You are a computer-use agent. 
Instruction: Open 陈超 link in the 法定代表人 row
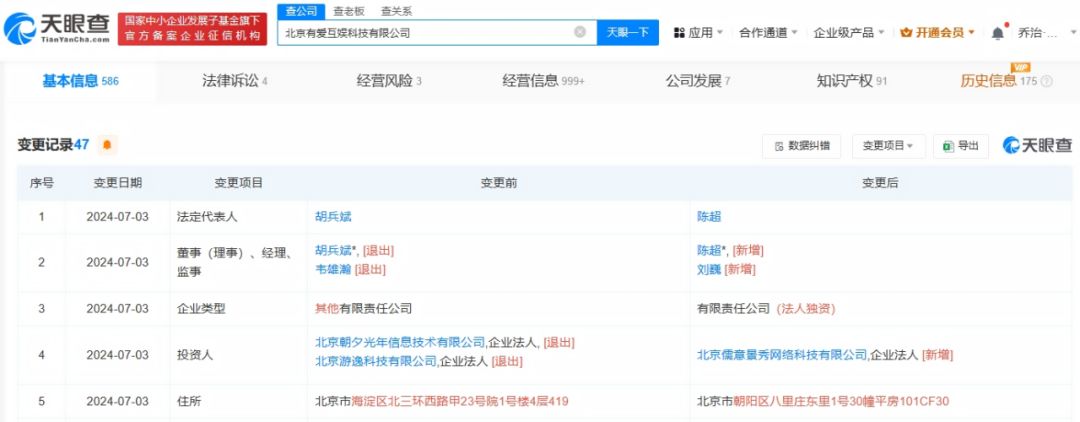pos(709,216)
